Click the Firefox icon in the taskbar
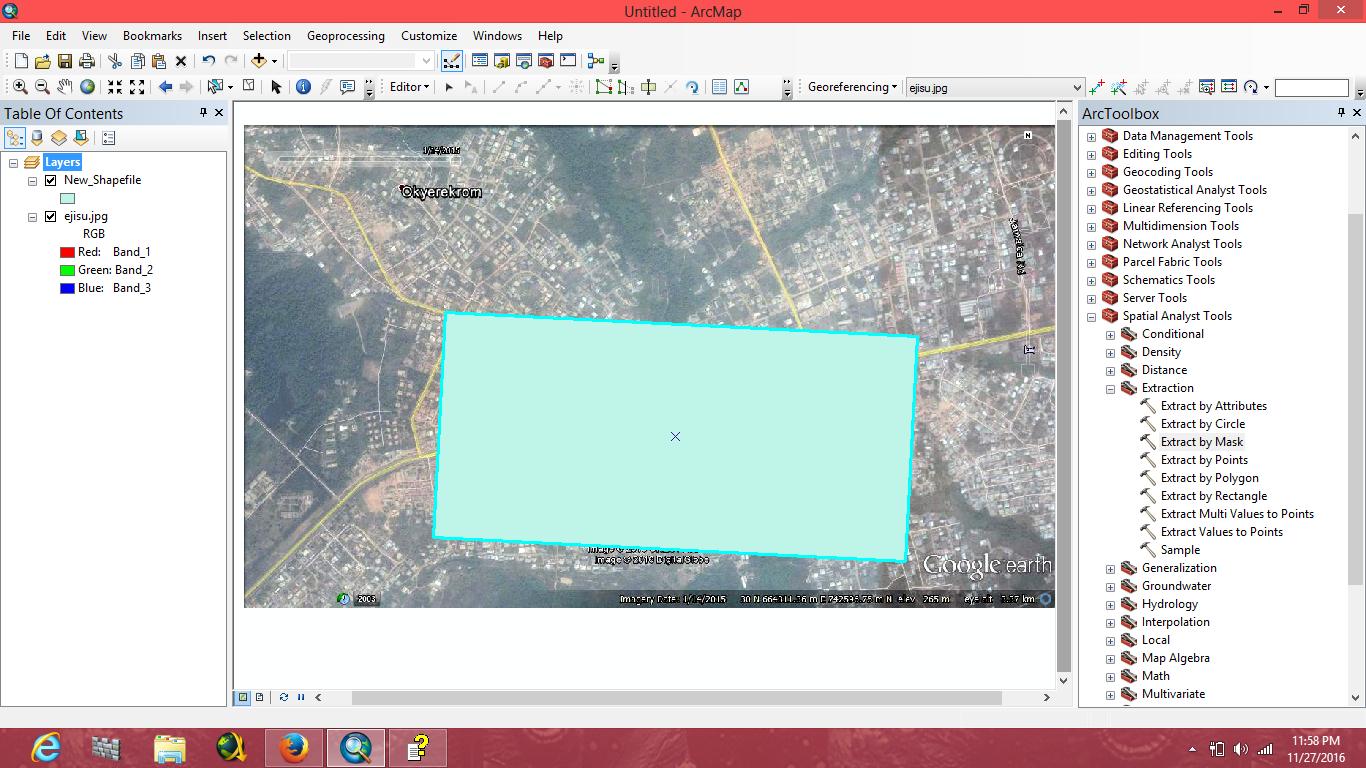This screenshot has height=768, width=1366. click(x=293, y=747)
